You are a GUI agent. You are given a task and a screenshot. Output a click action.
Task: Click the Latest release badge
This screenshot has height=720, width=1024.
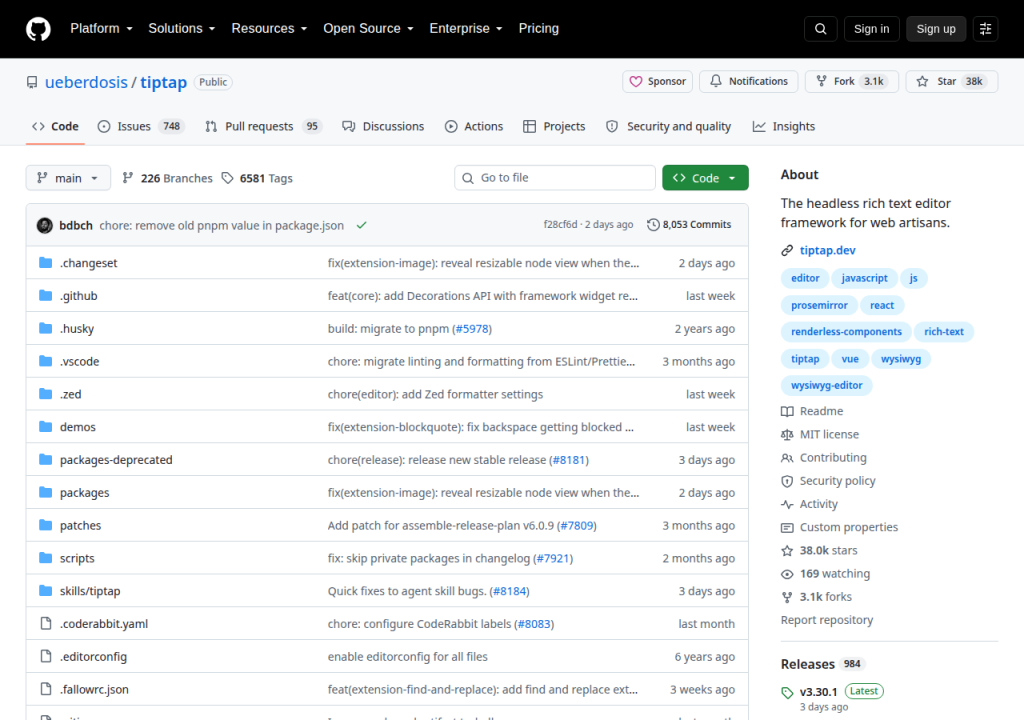point(863,691)
